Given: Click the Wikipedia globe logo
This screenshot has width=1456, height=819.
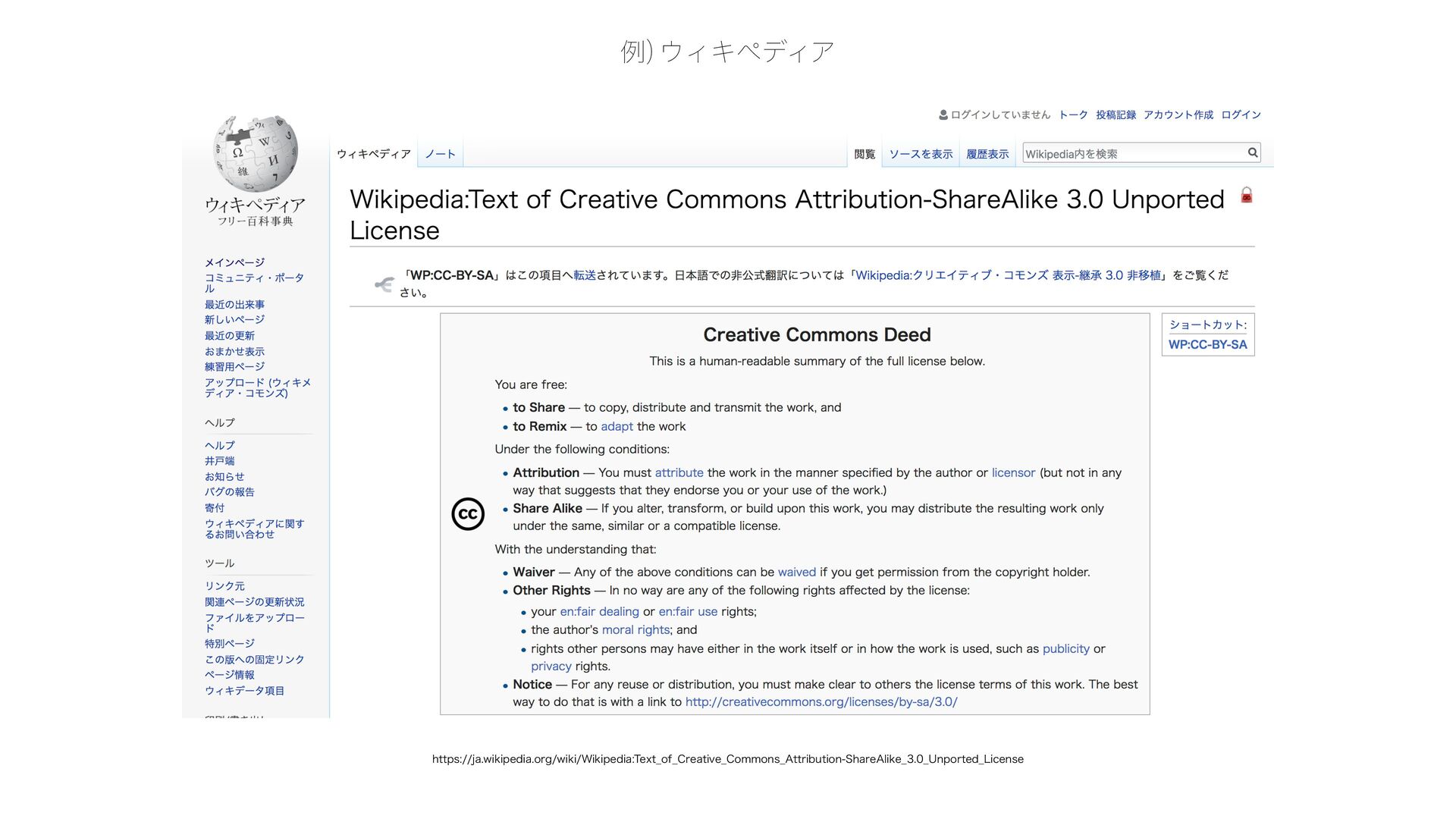Looking at the screenshot, I should (256, 154).
